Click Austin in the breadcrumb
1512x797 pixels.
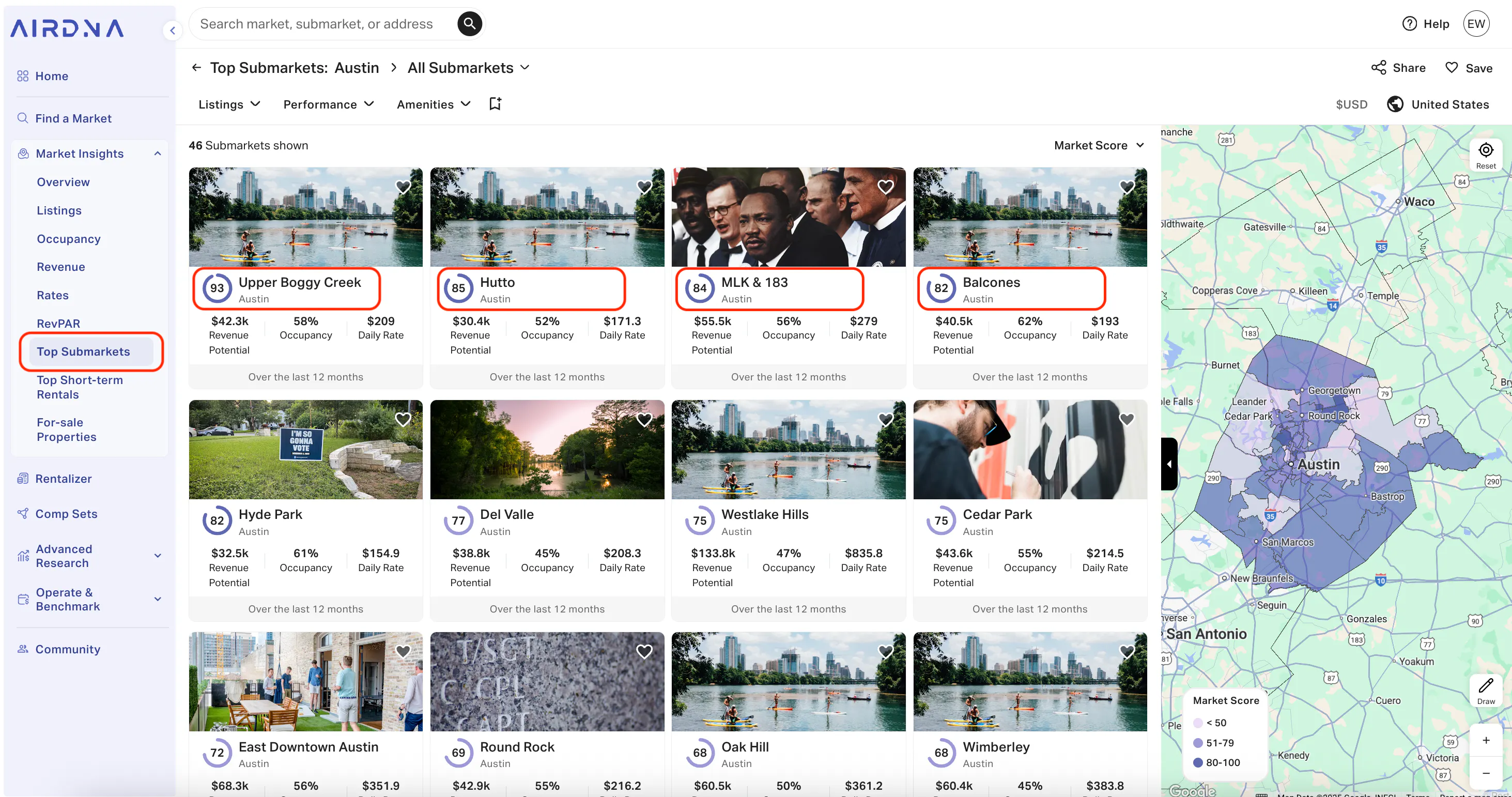(357, 68)
